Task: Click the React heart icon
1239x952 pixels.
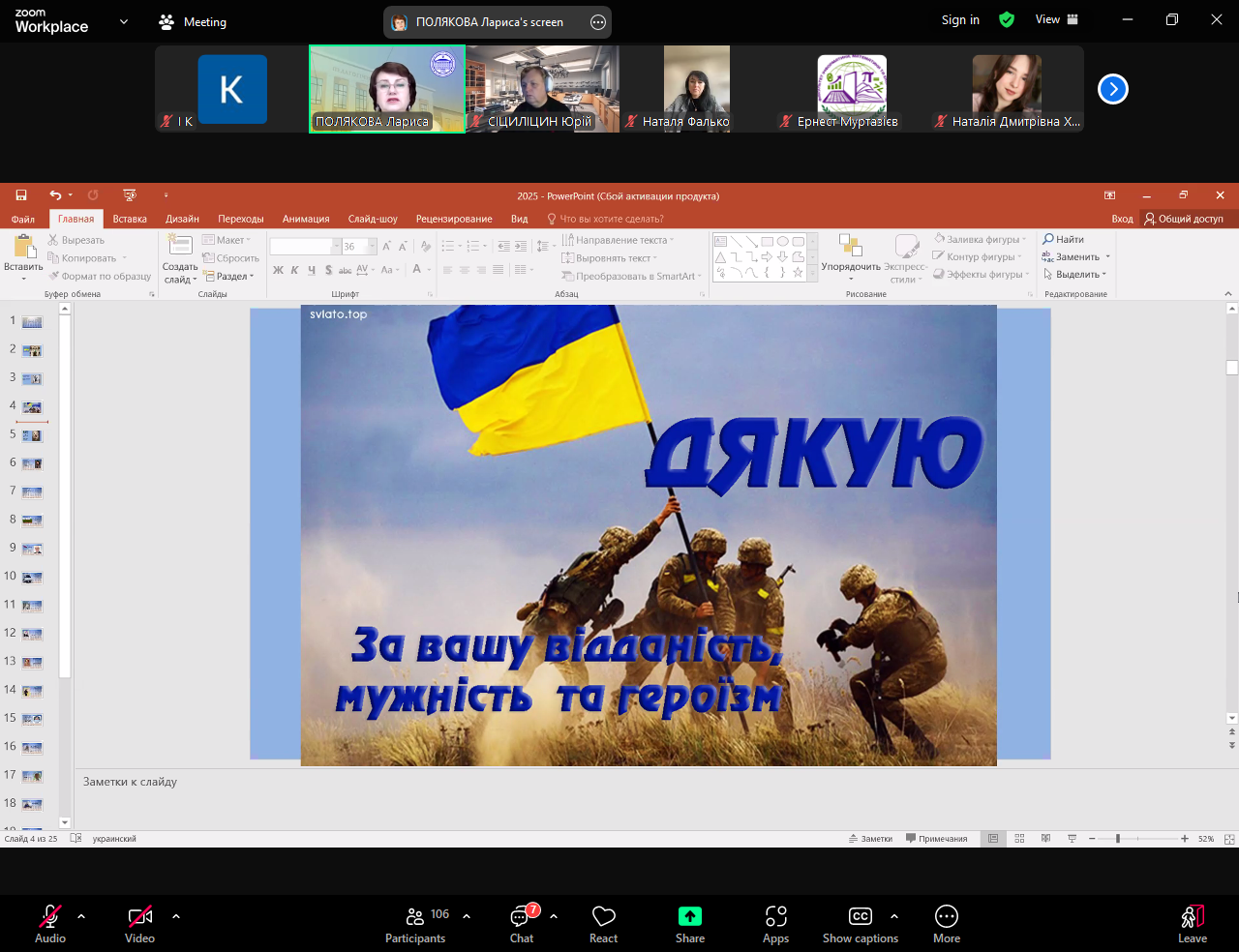Action: tap(603, 917)
